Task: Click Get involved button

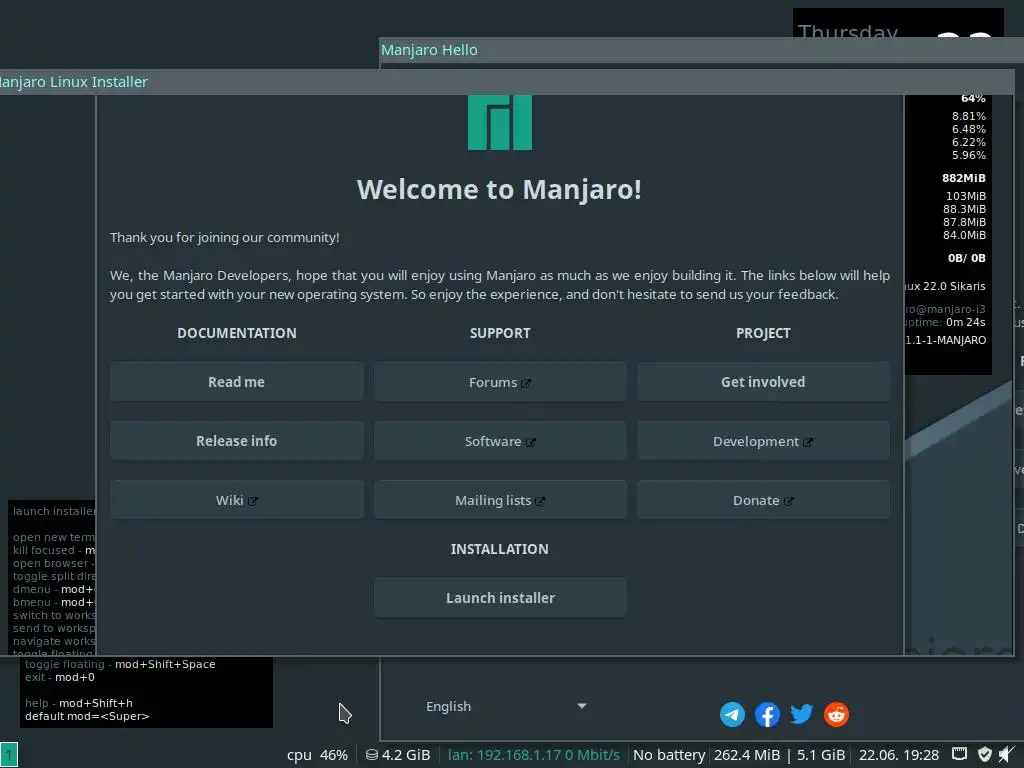Action: click(x=763, y=382)
